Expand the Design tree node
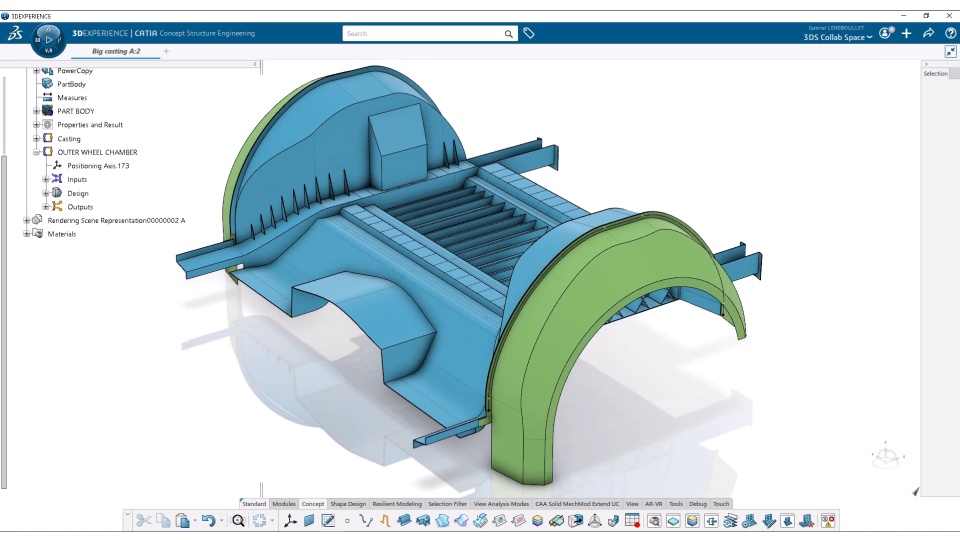This screenshot has height=540, width=960. pyautogui.click(x=46, y=193)
